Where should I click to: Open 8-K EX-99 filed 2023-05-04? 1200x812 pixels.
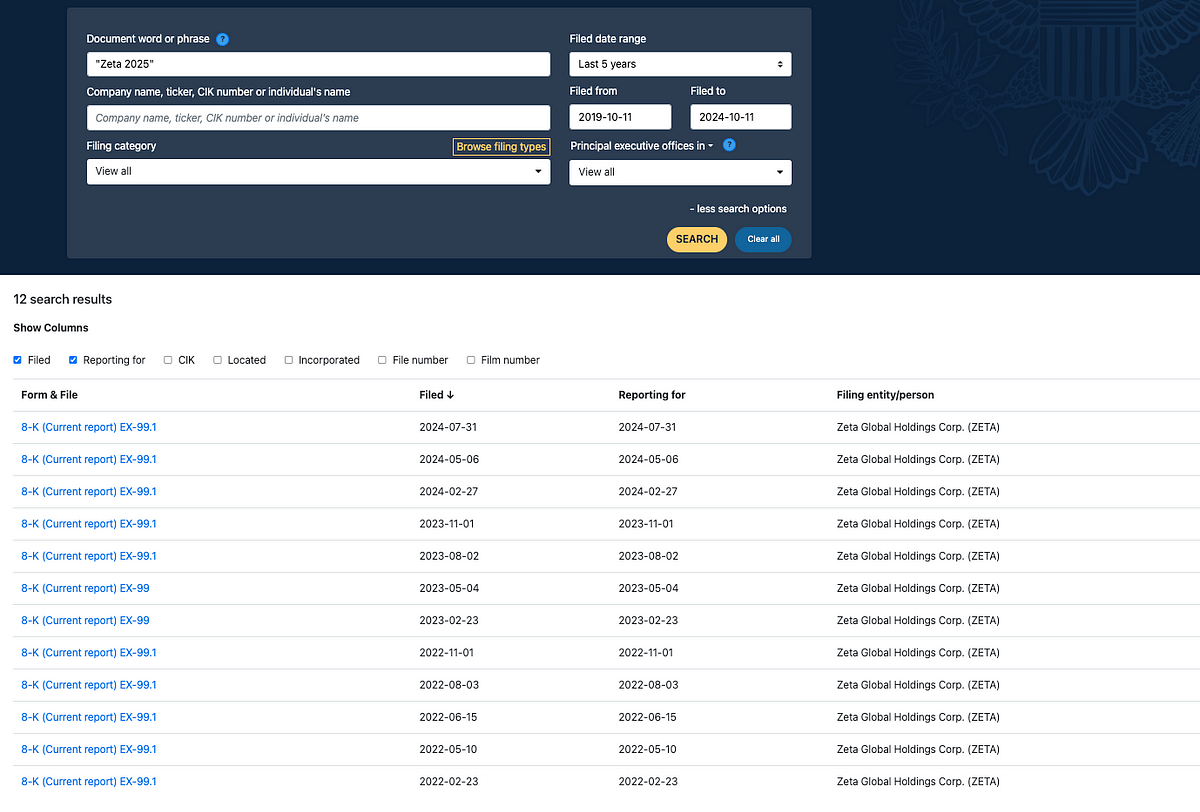click(x=85, y=588)
